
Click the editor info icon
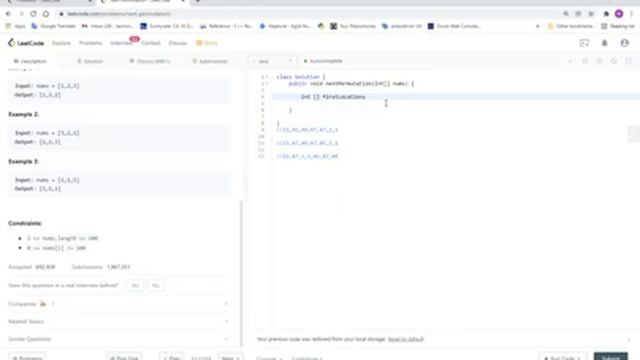(x=570, y=61)
